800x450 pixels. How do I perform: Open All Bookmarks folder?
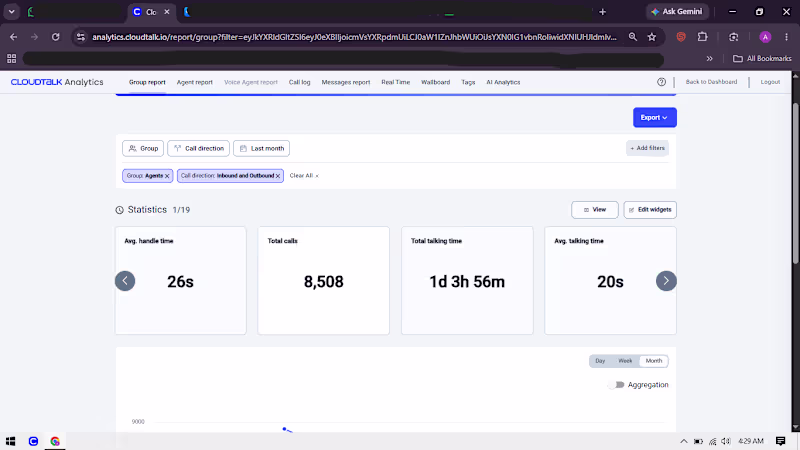[762, 59]
